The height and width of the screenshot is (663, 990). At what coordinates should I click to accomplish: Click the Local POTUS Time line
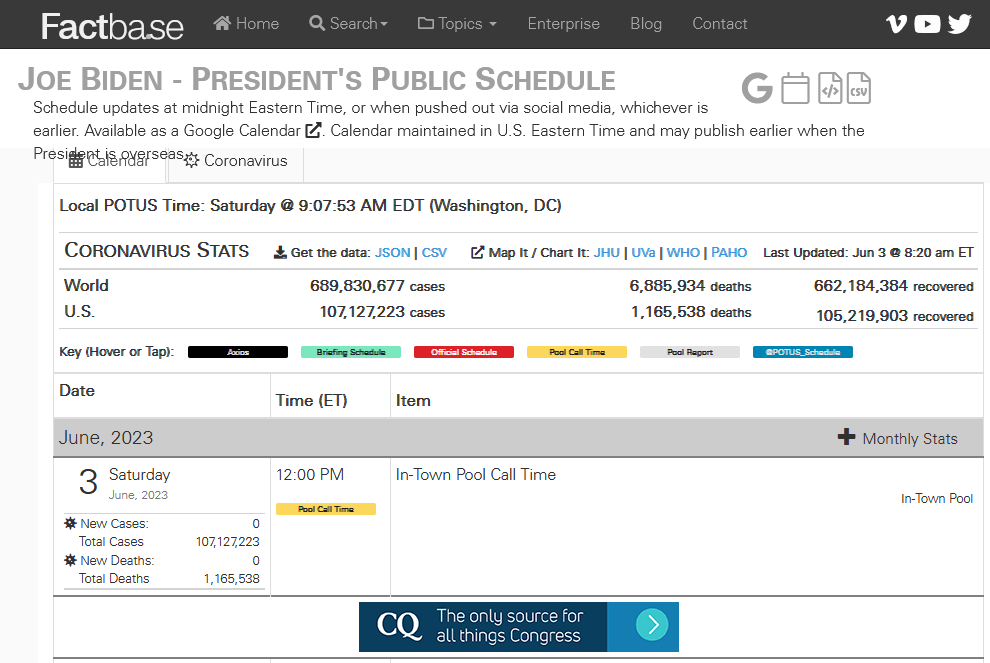pos(310,206)
